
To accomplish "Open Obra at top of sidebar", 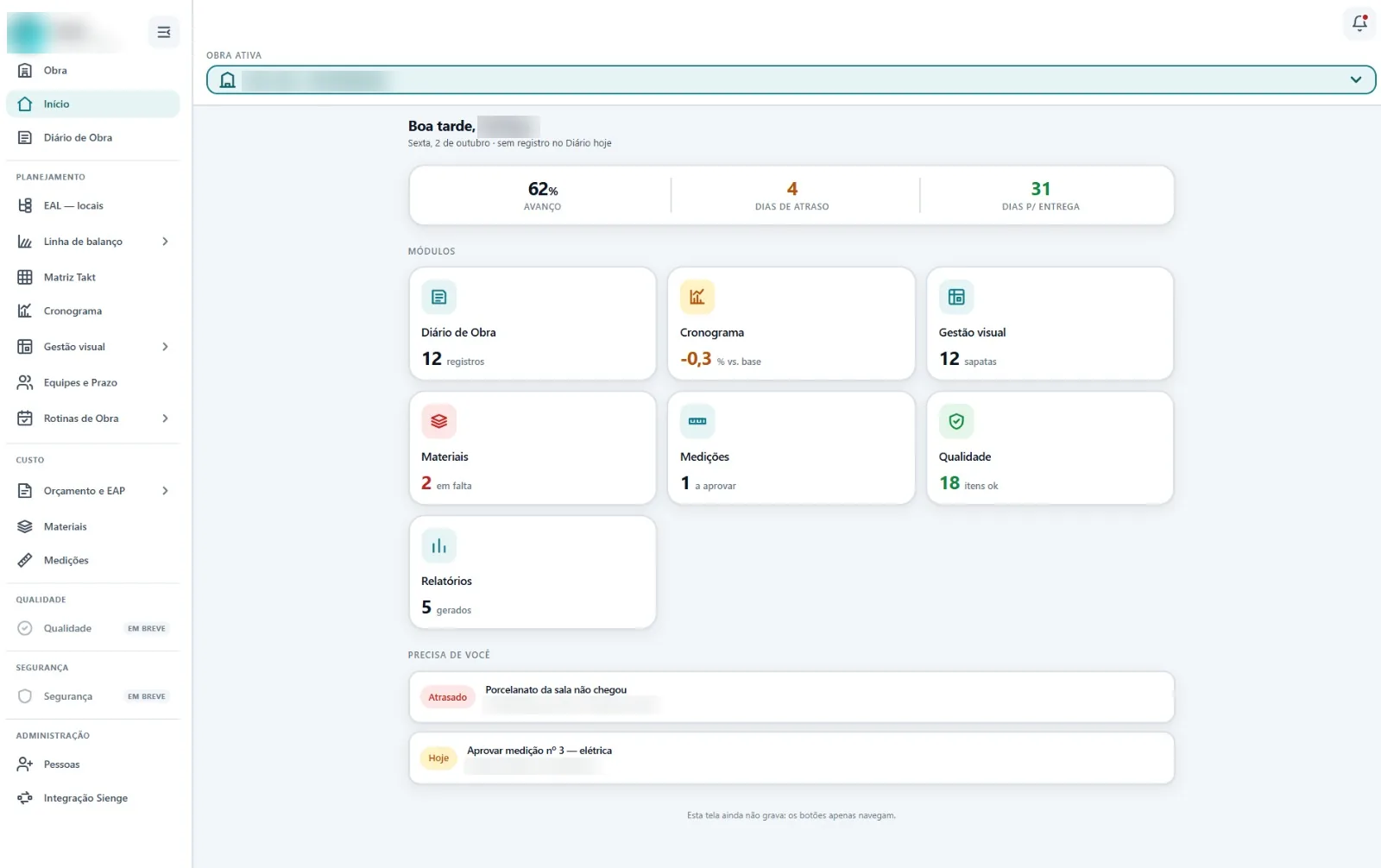I will click(93, 70).
